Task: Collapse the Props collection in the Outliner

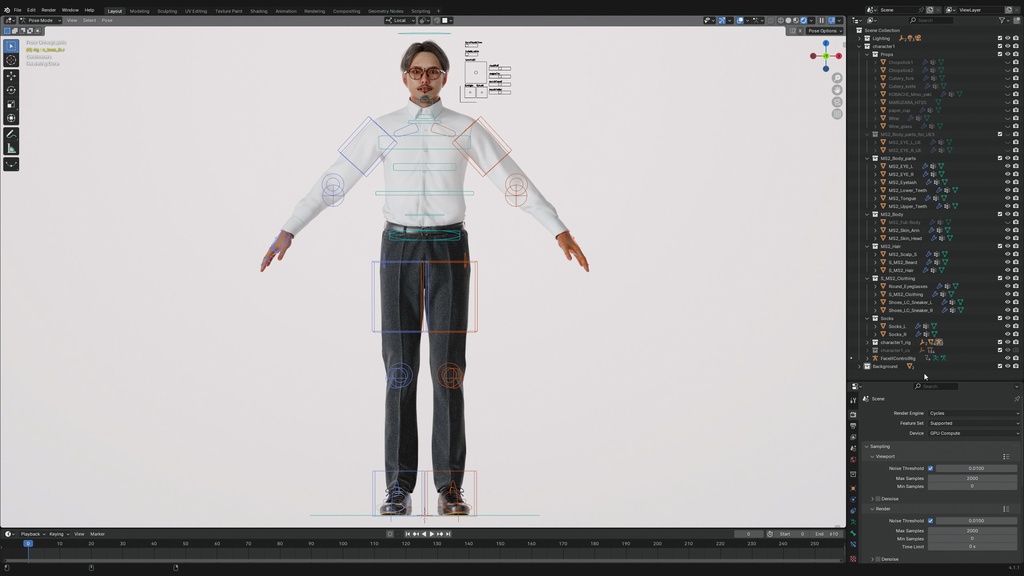Action: (x=869, y=53)
